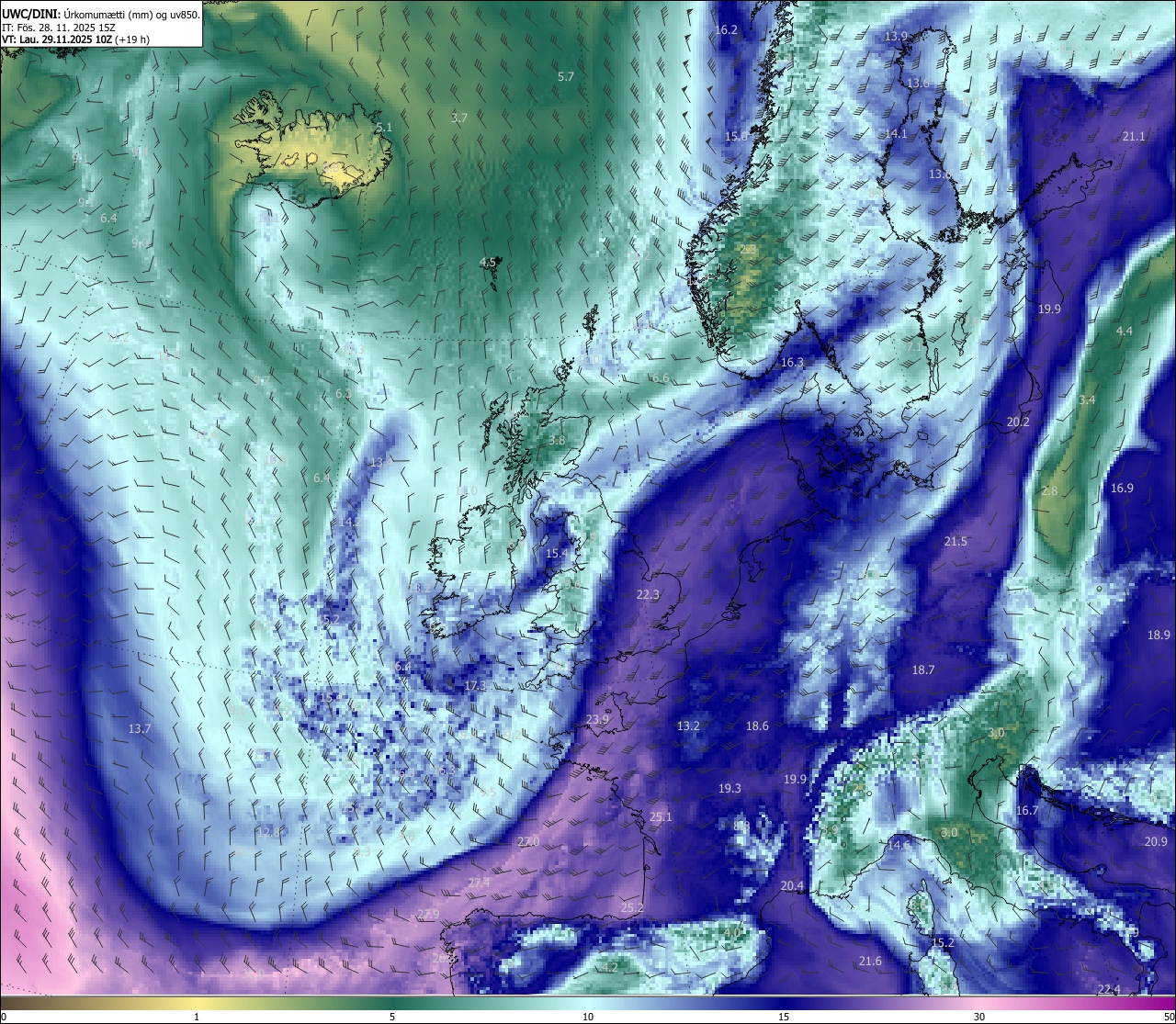Click the map value "5.7"
The width and height of the screenshot is (1176, 1024).
coord(566,77)
